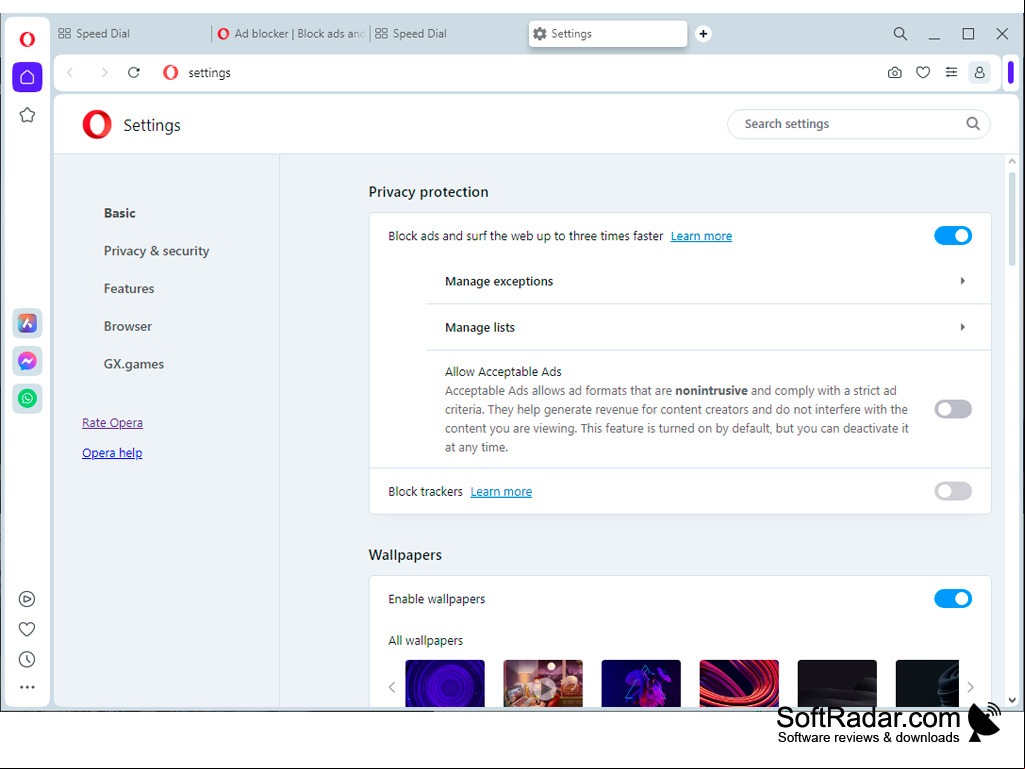This screenshot has width=1025, height=769.
Task: Select Basic in settings navigation
Action: pos(120,213)
